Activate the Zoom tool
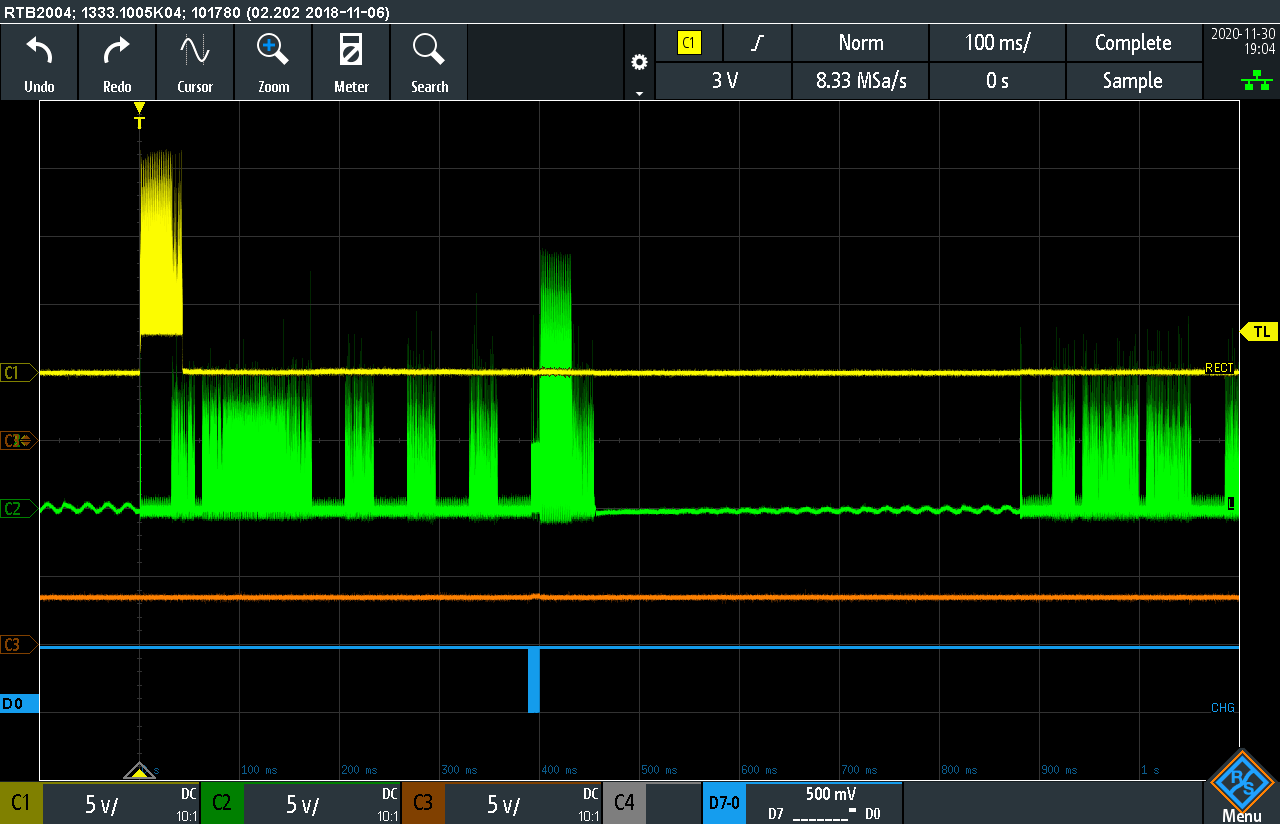The width and height of the screenshot is (1280, 824). pos(273,63)
